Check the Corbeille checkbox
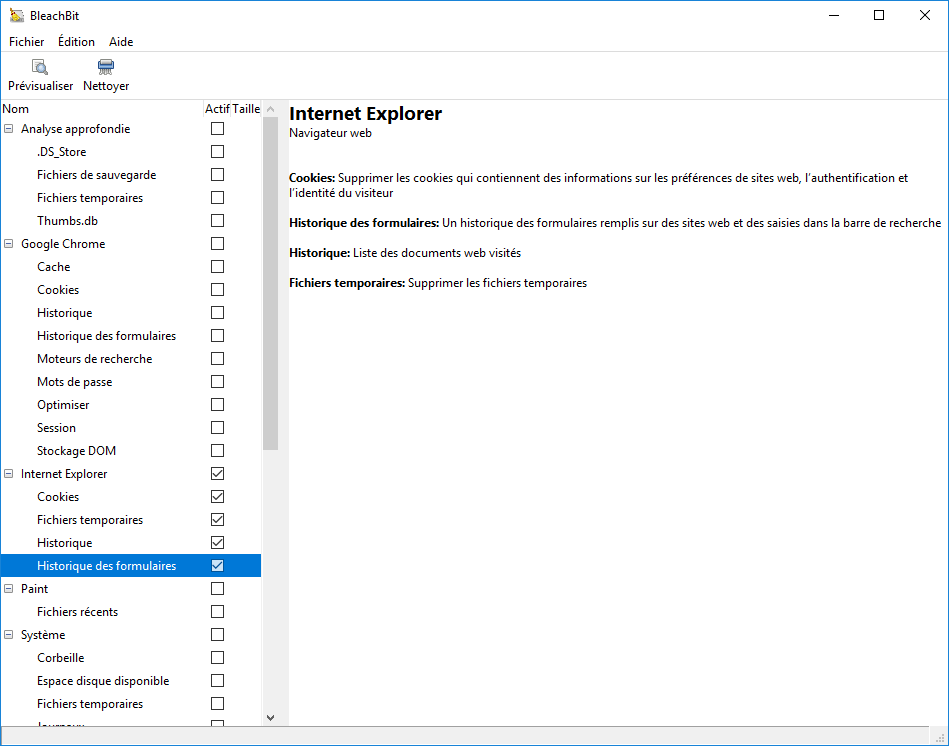Viewport: 949px width, 746px height. pyautogui.click(x=217, y=658)
